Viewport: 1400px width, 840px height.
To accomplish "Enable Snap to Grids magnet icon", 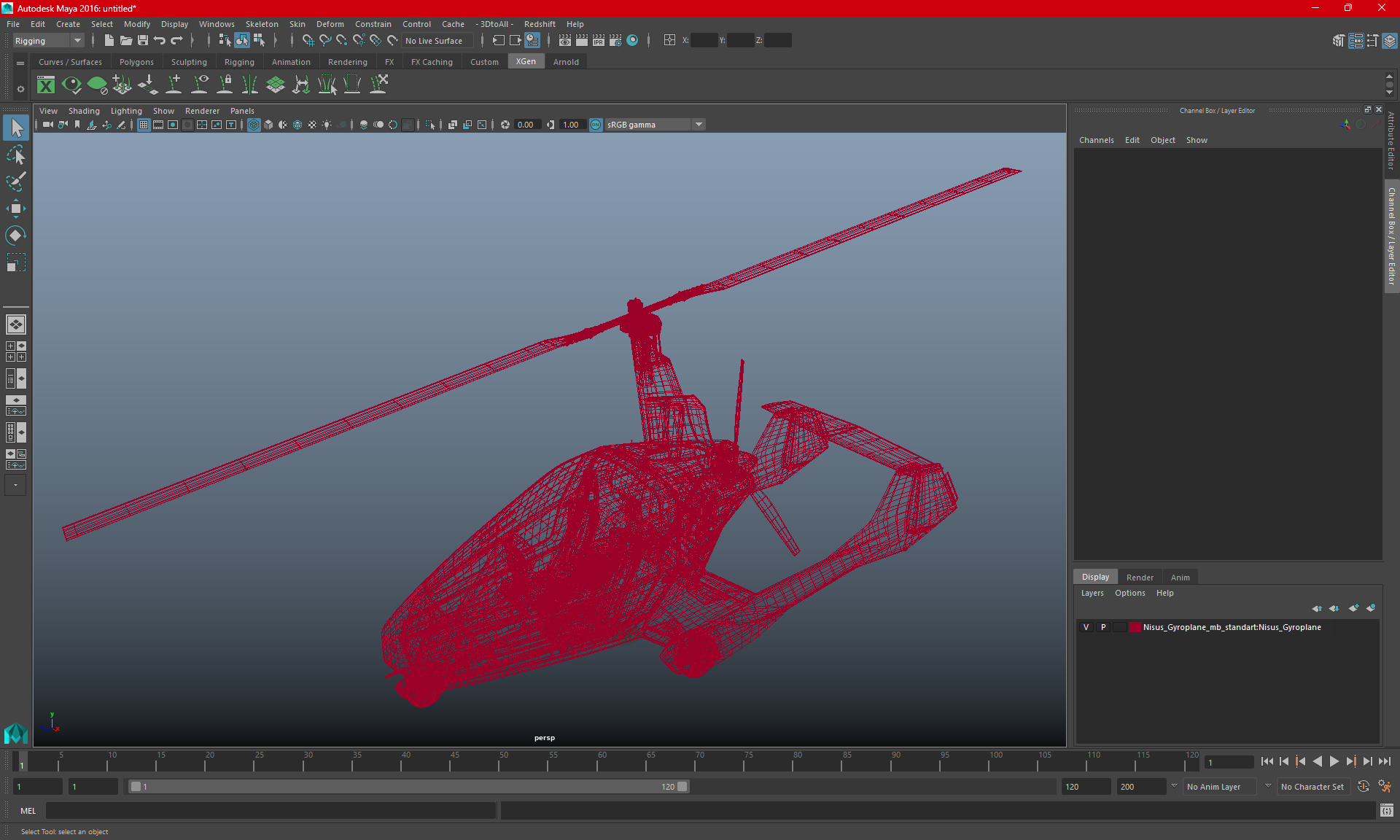I will [308, 41].
